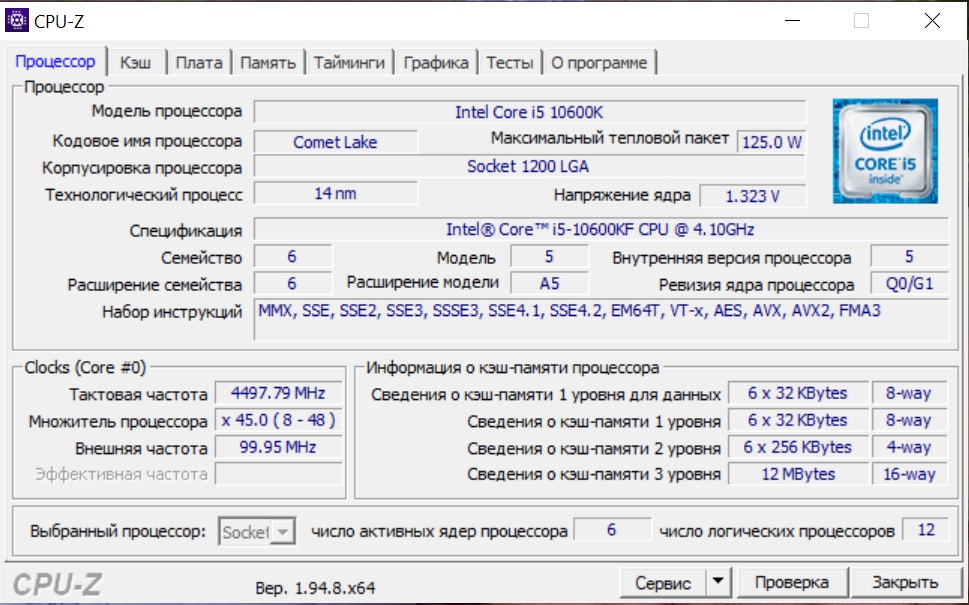Open the Выбранный процессор Socket combo box
This screenshot has height=605, width=969.
pos(256,531)
